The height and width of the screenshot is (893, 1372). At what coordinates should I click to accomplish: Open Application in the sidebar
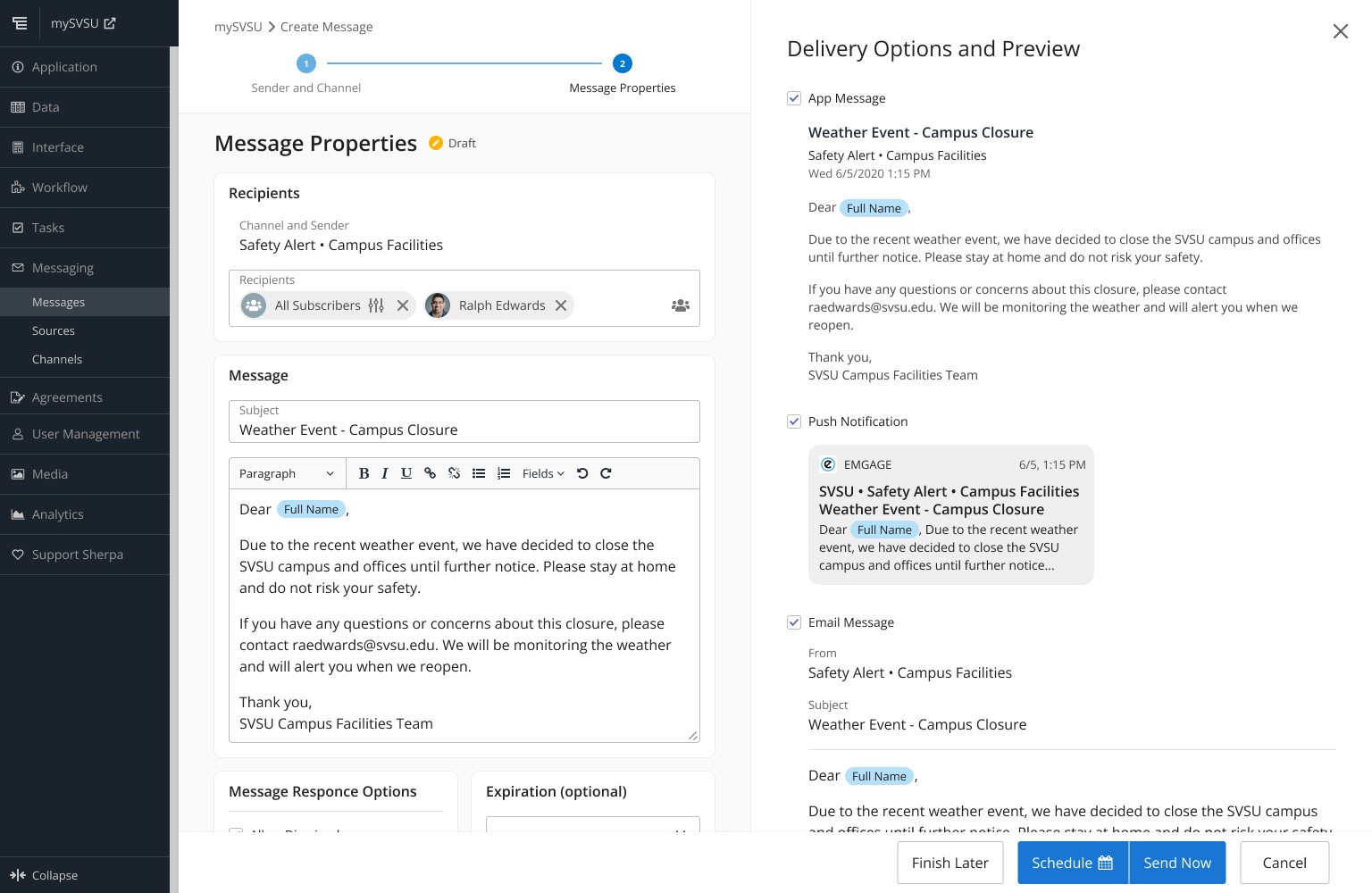coord(85,67)
